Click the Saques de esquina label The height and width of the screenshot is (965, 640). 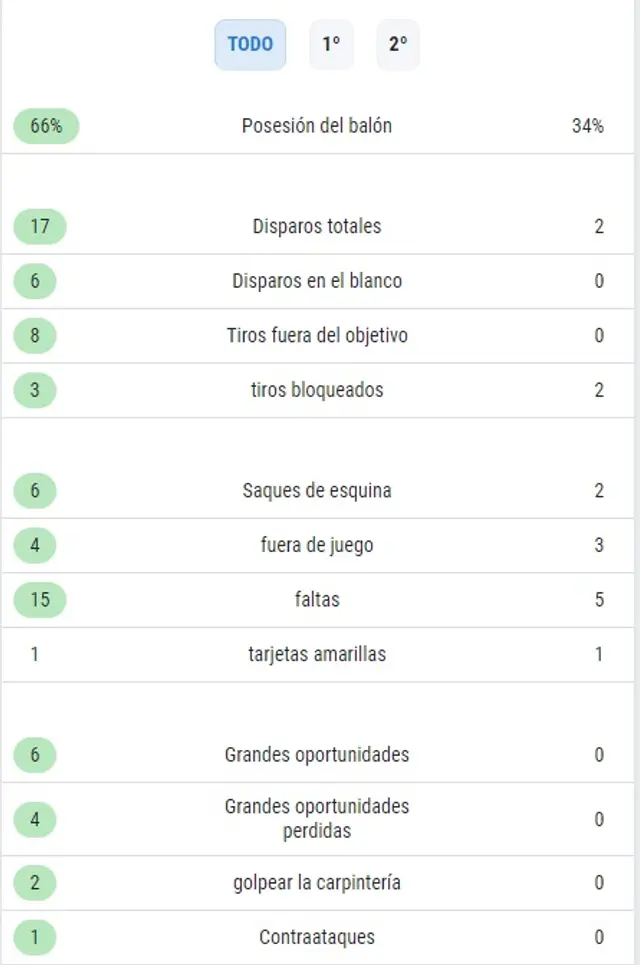point(317,491)
